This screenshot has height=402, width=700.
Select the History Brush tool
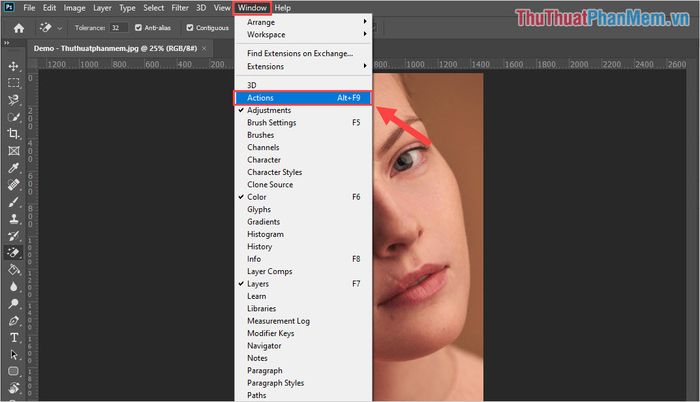tap(13, 236)
